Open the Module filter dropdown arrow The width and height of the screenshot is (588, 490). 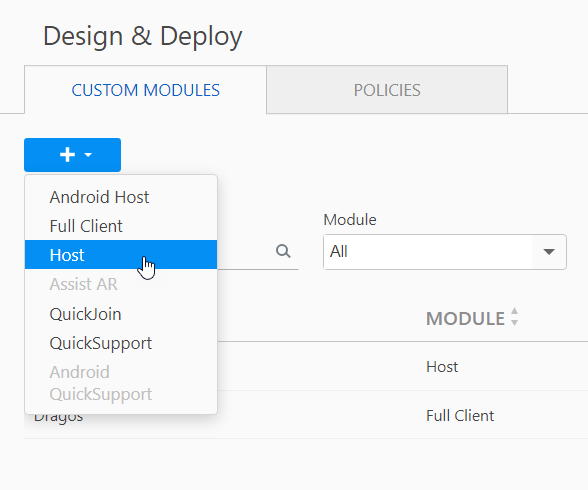pos(549,252)
